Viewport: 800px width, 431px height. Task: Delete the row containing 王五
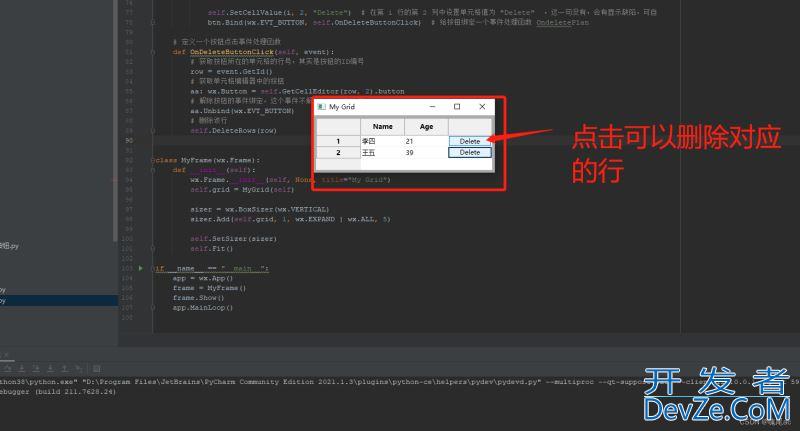(469, 153)
